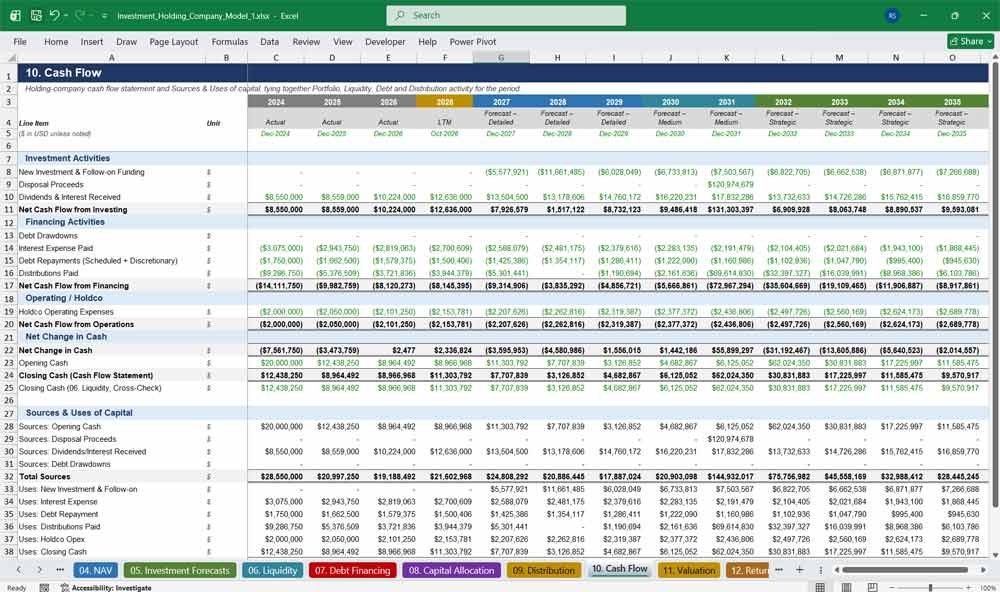Viewport: 1000px width, 592px height.
Task: Click the 10. Cash Flow title cell
Action: tap(63, 73)
